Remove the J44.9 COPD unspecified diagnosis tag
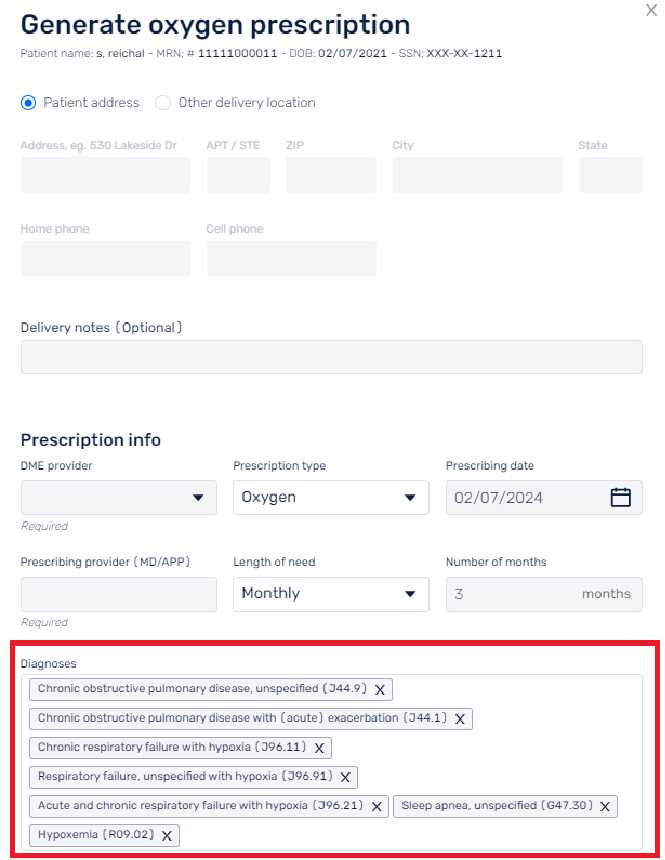 point(380,690)
